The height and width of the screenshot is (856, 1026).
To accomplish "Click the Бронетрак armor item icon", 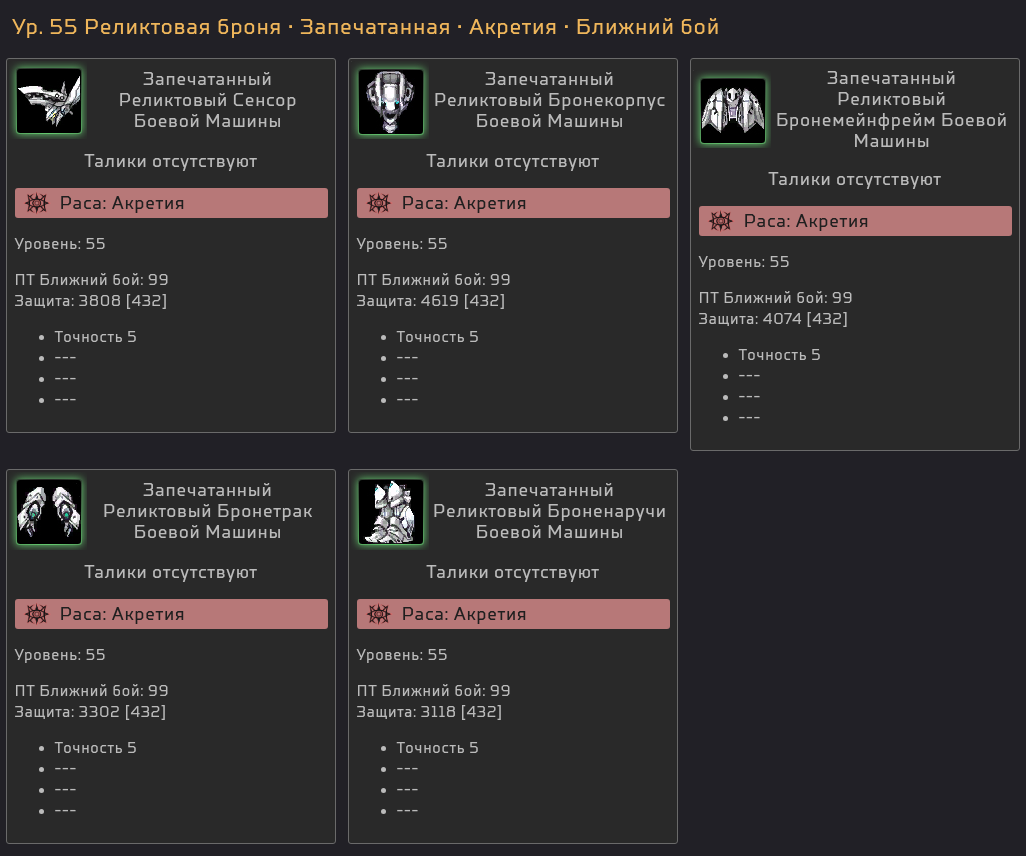I will [49, 512].
